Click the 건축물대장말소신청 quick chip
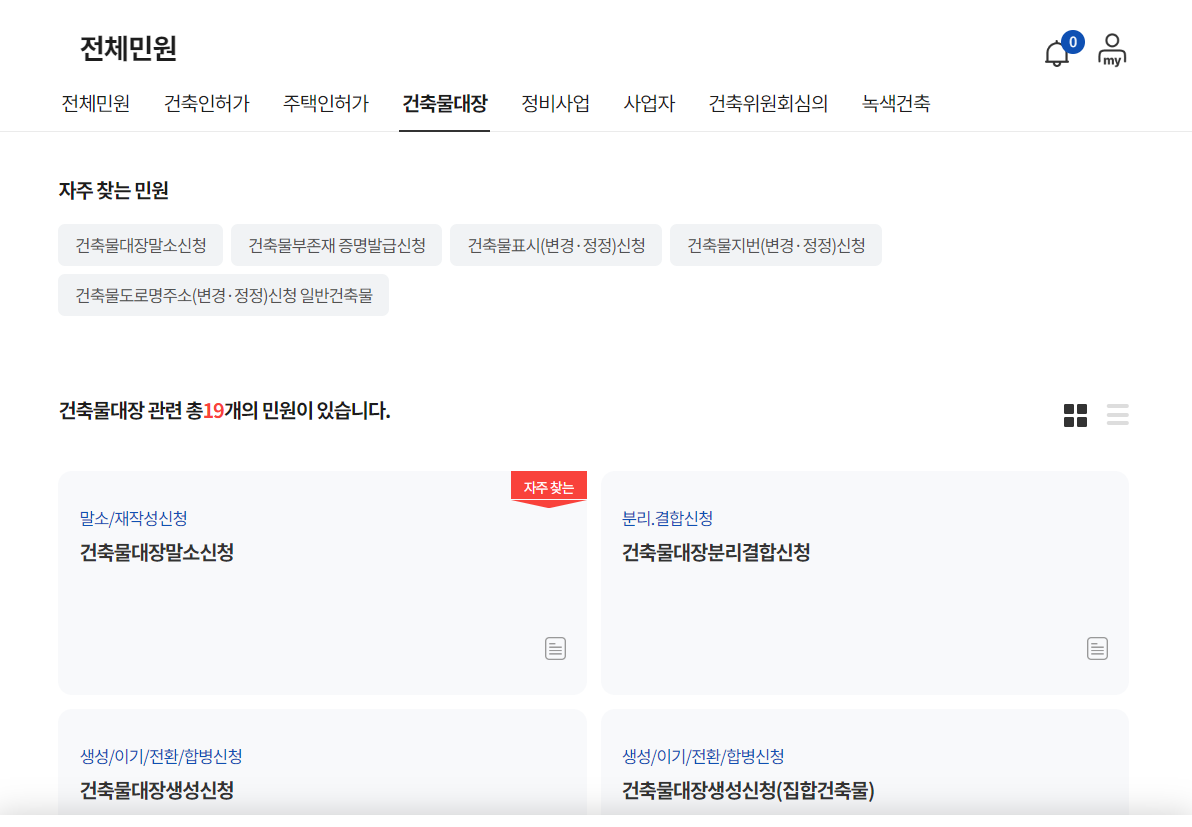This screenshot has width=1192, height=827. click(x=141, y=246)
